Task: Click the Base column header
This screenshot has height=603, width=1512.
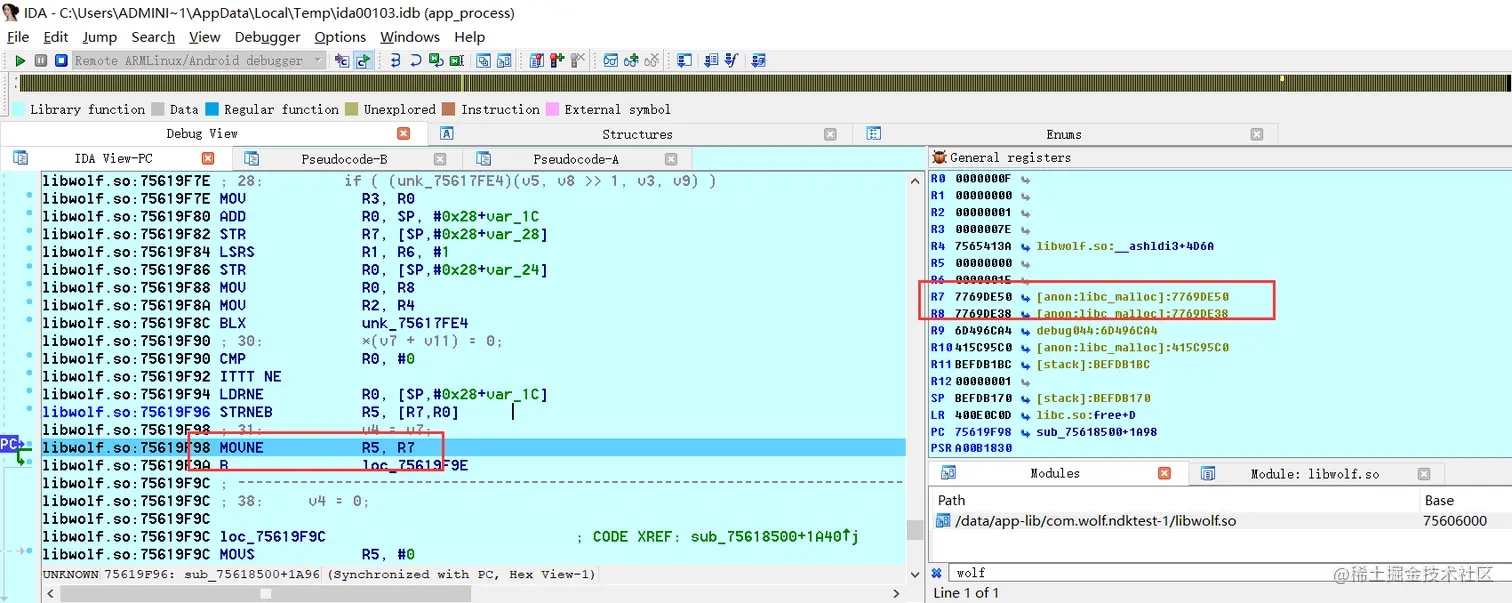Action: click(x=1464, y=500)
